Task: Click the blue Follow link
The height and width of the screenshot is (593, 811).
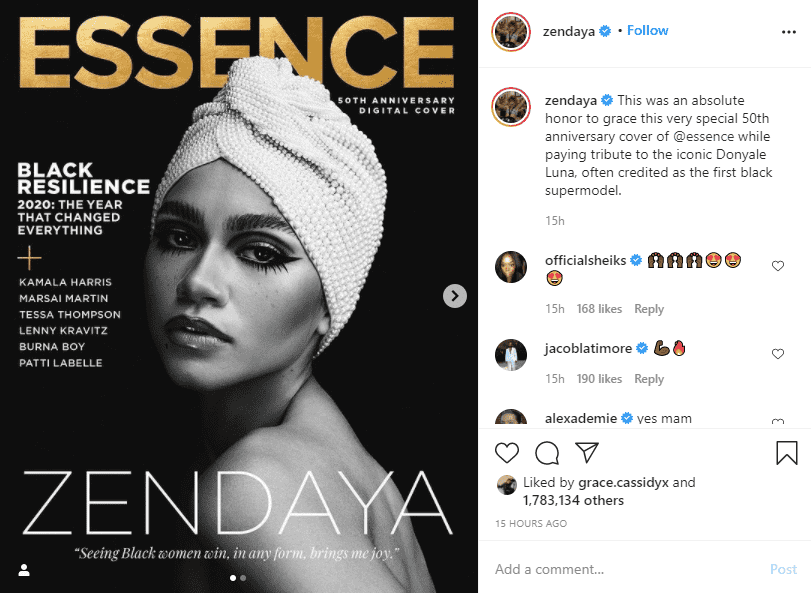Action: click(x=648, y=31)
